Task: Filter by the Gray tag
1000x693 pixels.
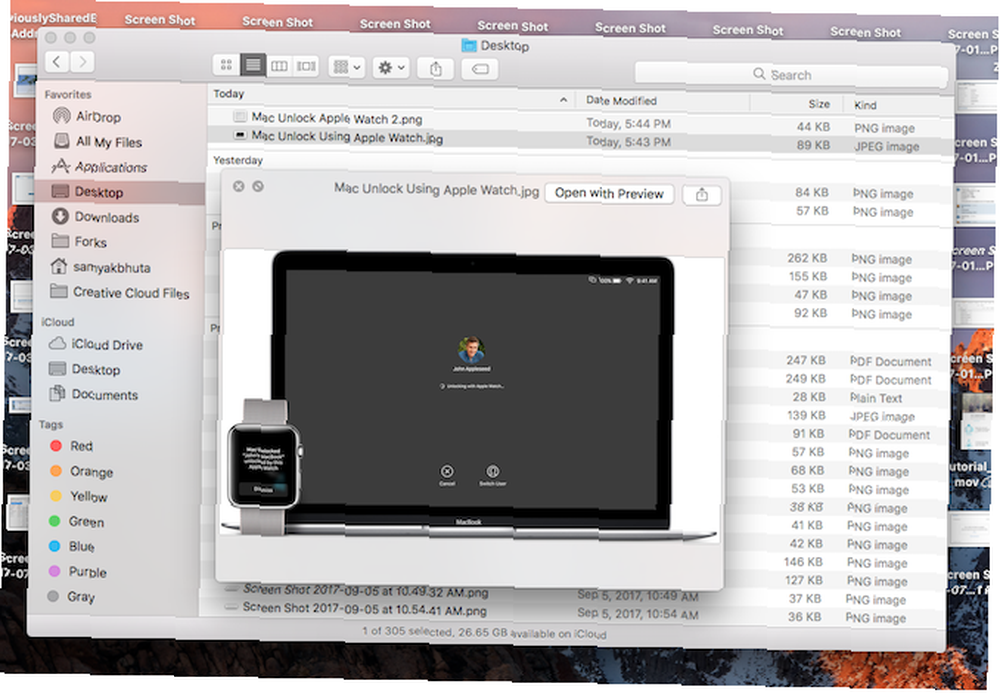Action: 80,597
